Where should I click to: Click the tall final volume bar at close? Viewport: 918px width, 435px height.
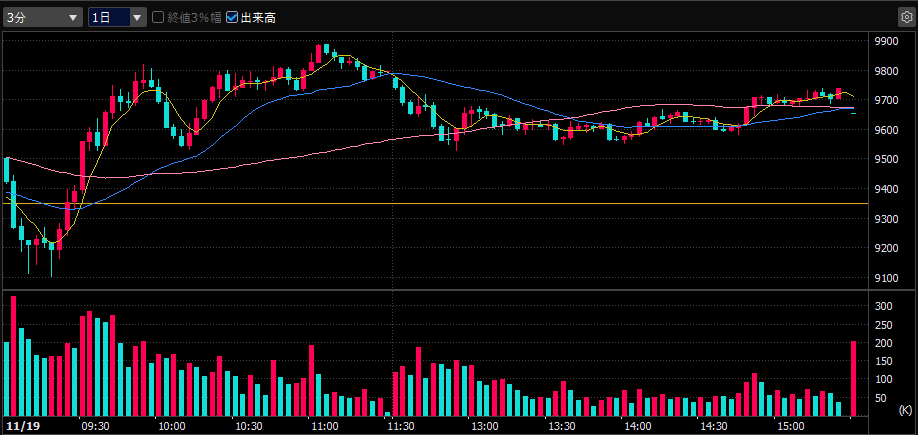coord(854,378)
